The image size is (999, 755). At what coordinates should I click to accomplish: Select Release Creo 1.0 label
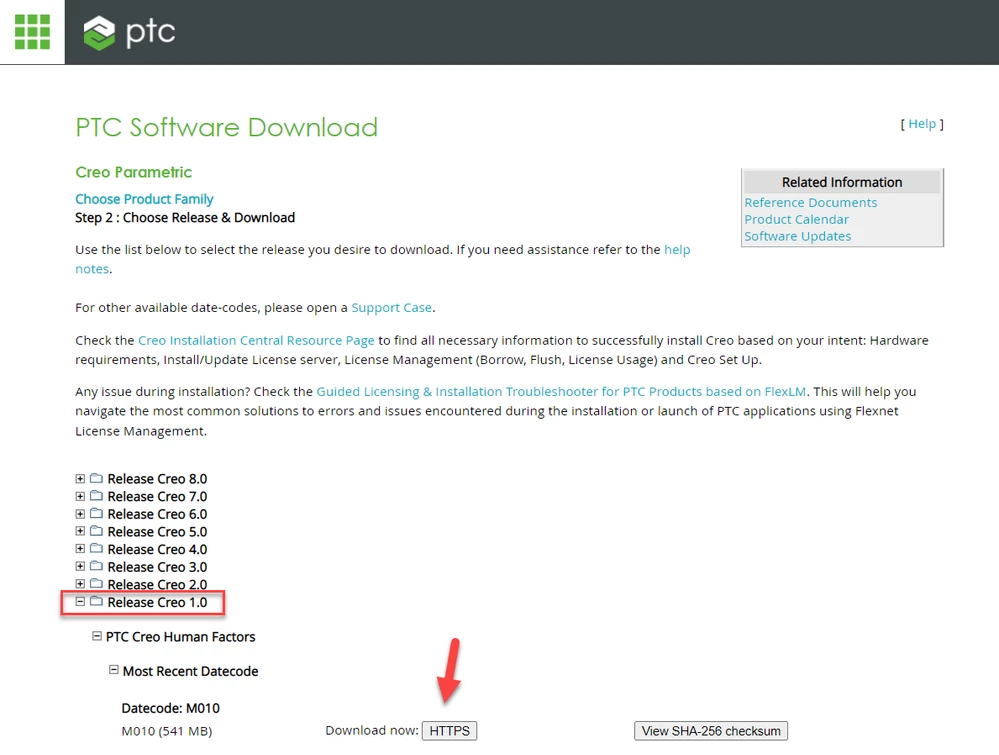click(157, 602)
